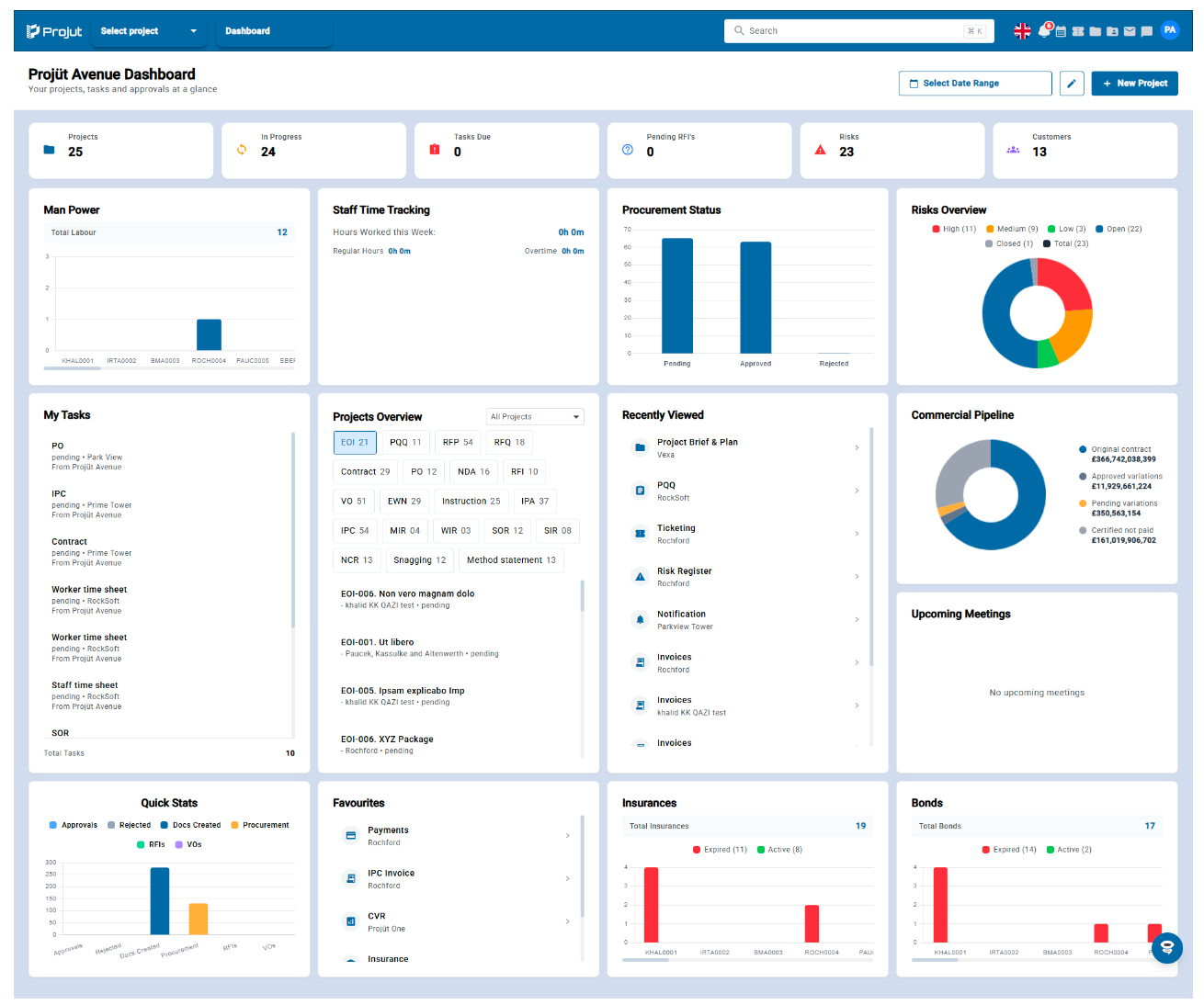
Task: Click the Select Date Range button
Action: click(975, 84)
